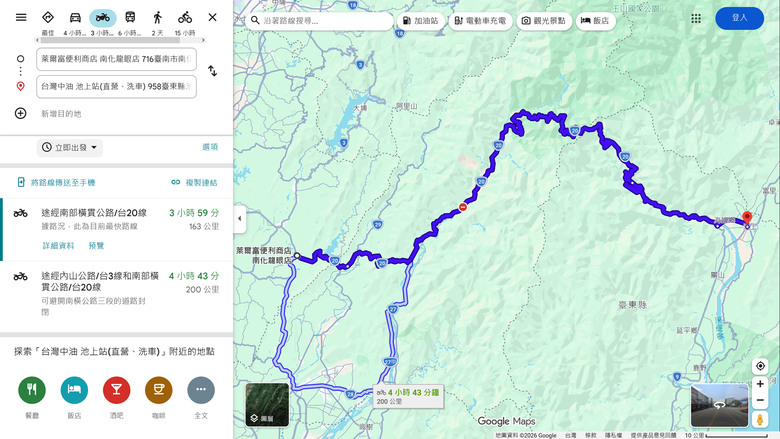Click the 登入 sign in button

(739, 18)
